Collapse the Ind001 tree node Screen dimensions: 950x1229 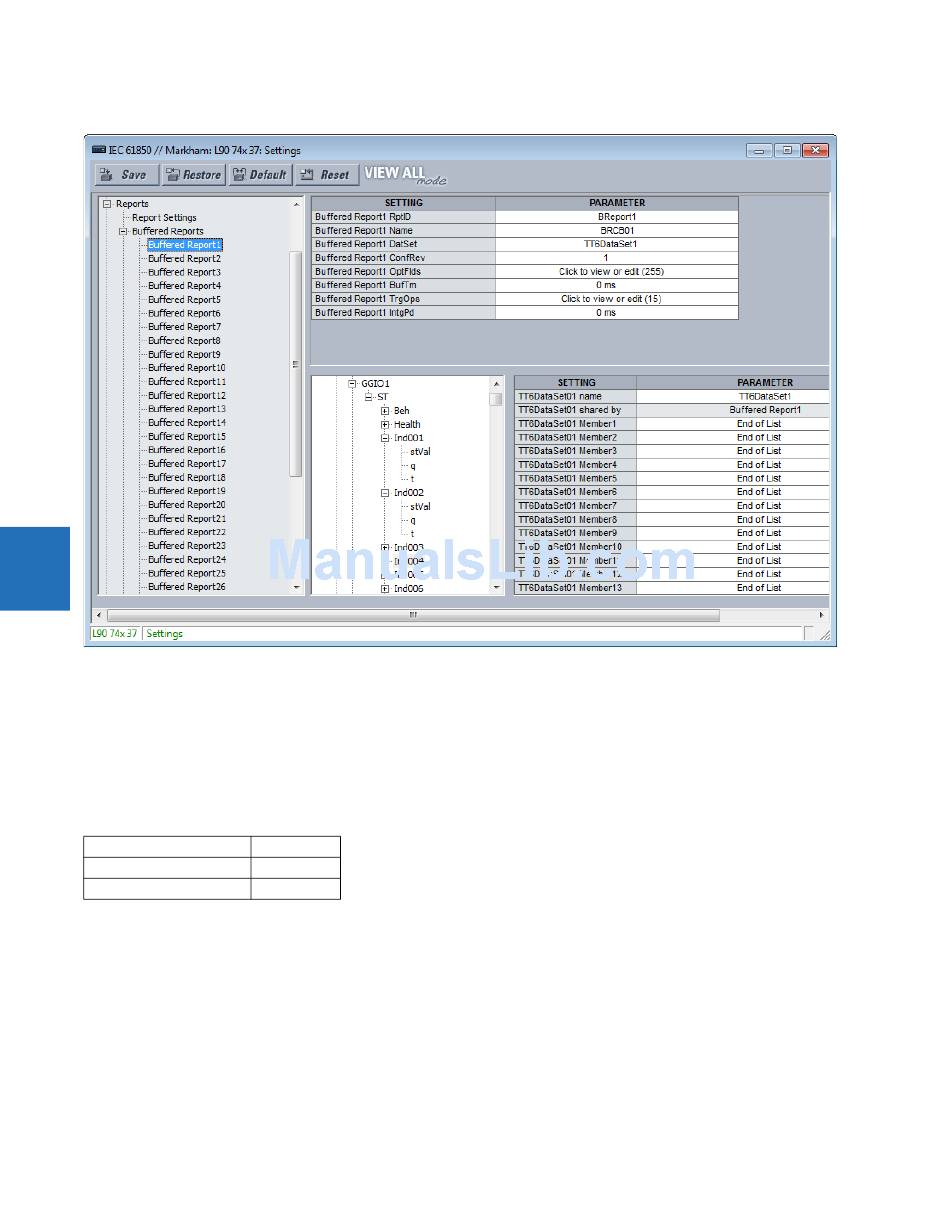(x=385, y=438)
